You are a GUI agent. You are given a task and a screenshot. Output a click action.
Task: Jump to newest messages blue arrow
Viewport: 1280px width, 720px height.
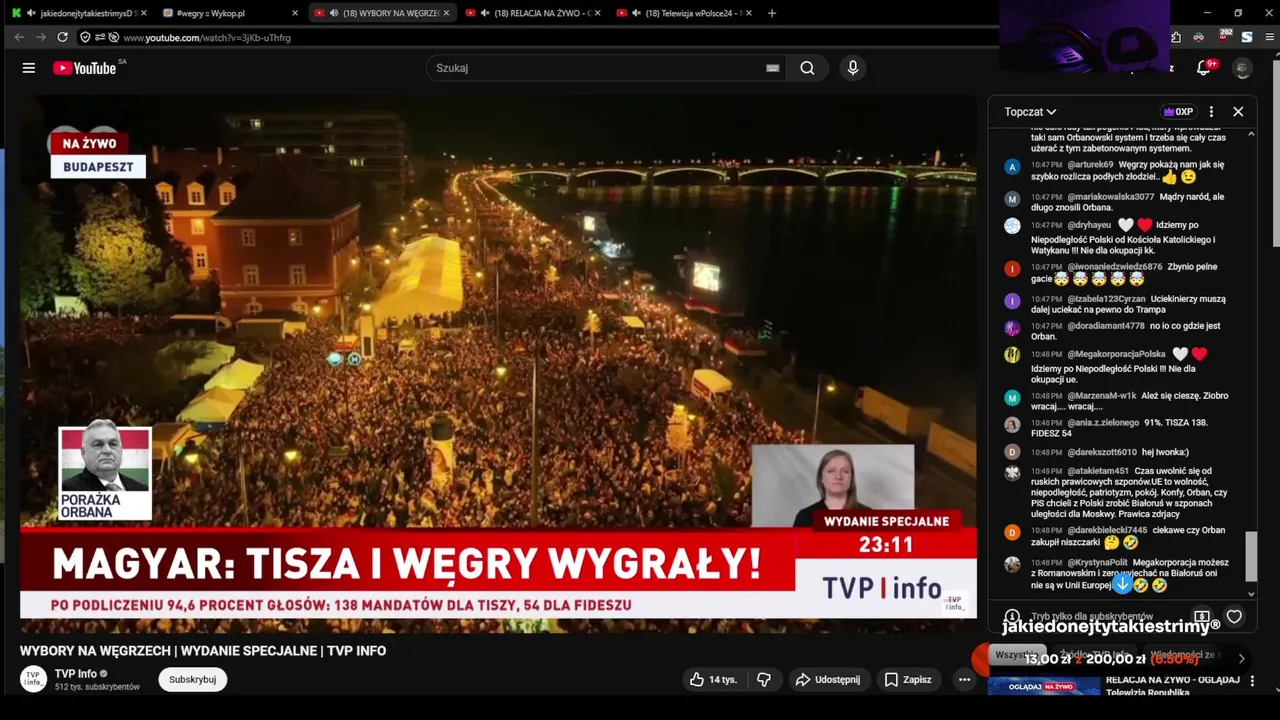point(1122,583)
